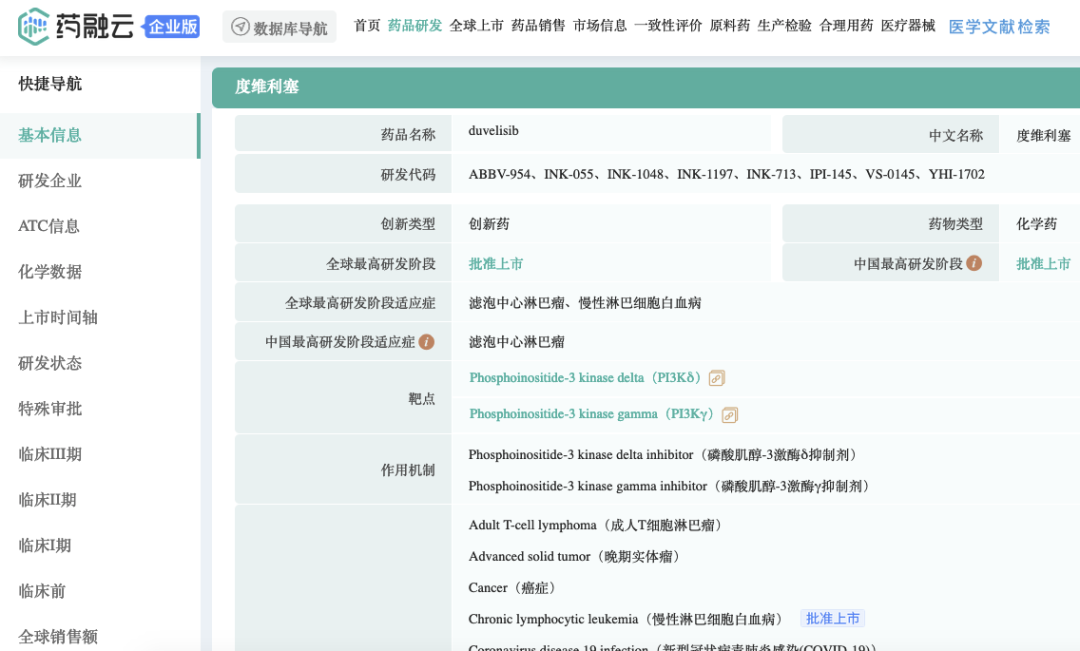Select 化学数据 in quick navigation

[x=50, y=271]
